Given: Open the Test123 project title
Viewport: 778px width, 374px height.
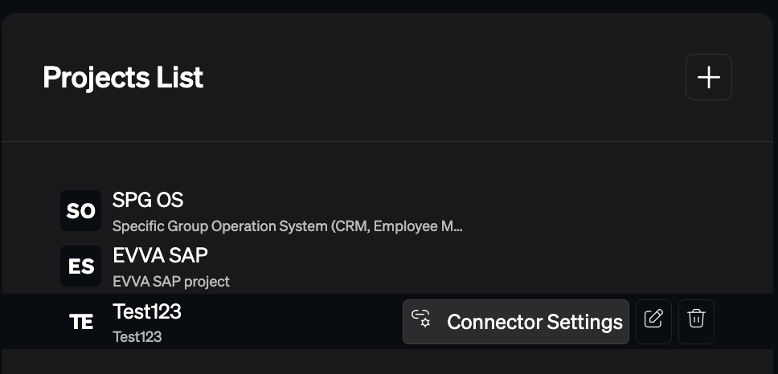Looking at the screenshot, I should pyautogui.click(x=147, y=312).
